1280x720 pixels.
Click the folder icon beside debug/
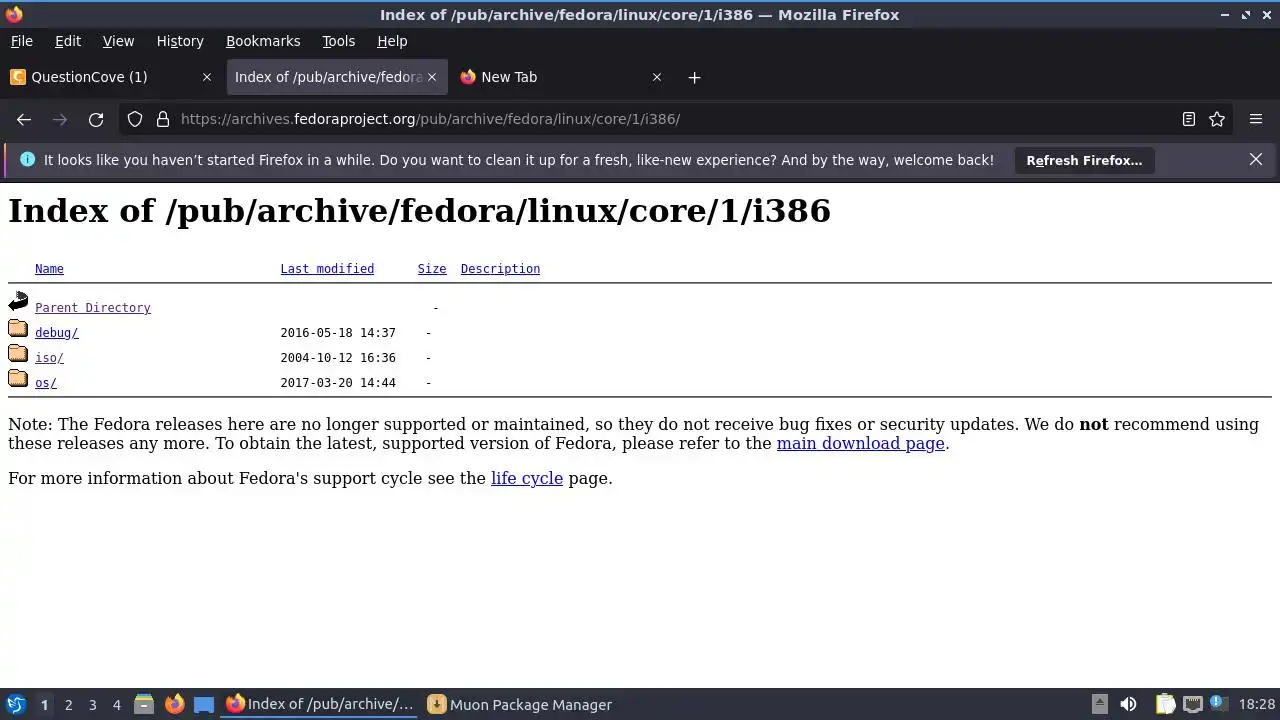click(x=18, y=328)
